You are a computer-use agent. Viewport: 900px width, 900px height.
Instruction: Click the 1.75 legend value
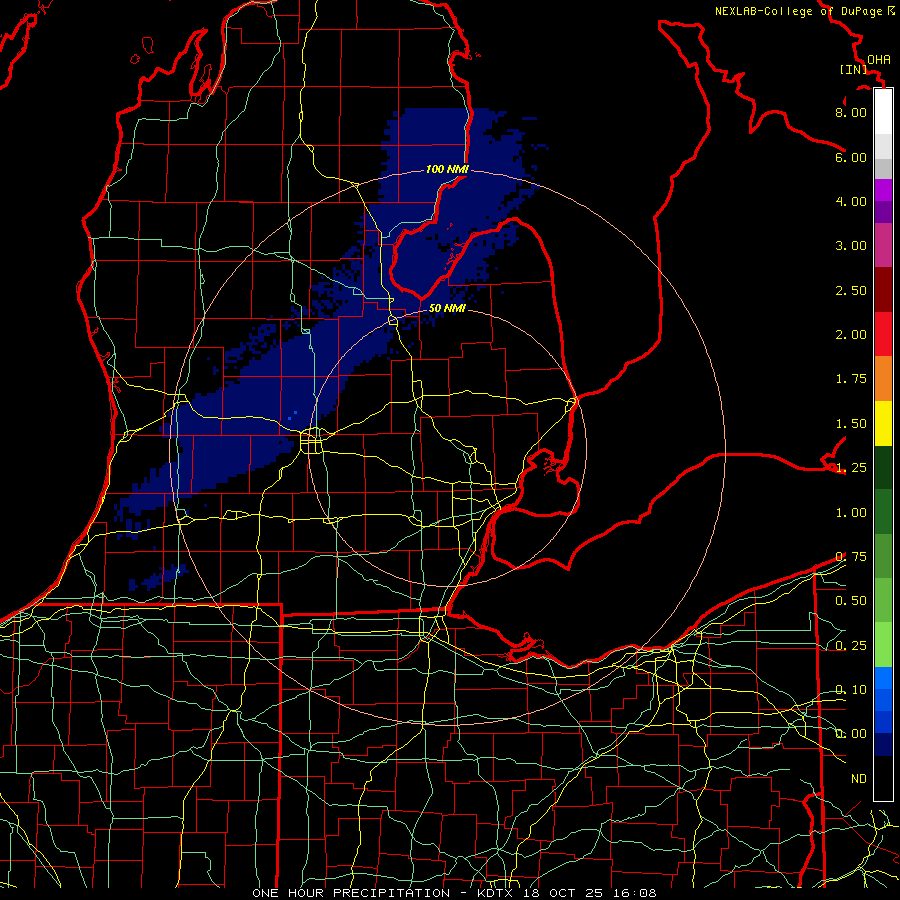[x=851, y=379]
